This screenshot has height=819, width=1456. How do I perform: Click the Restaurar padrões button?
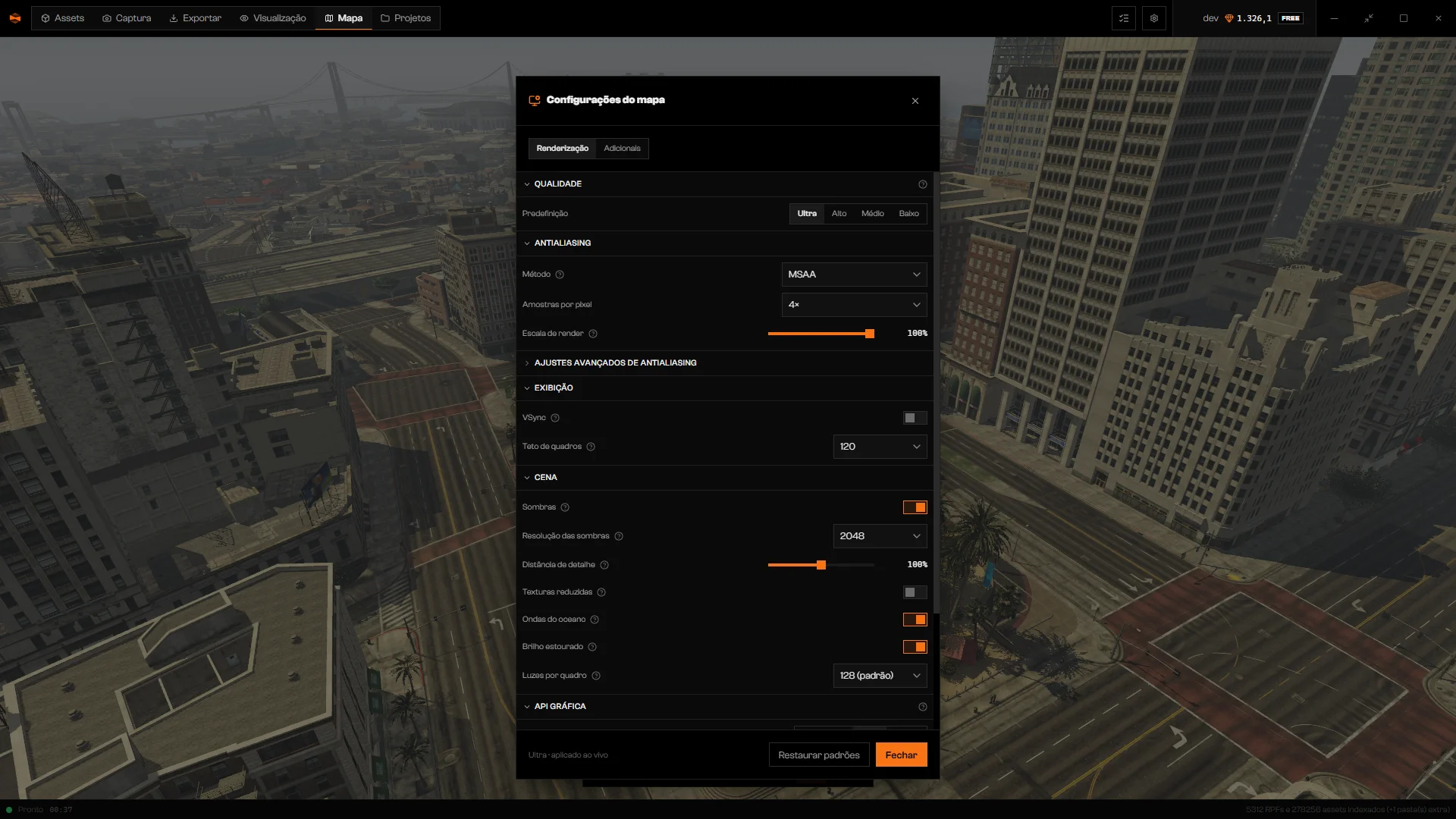(819, 755)
